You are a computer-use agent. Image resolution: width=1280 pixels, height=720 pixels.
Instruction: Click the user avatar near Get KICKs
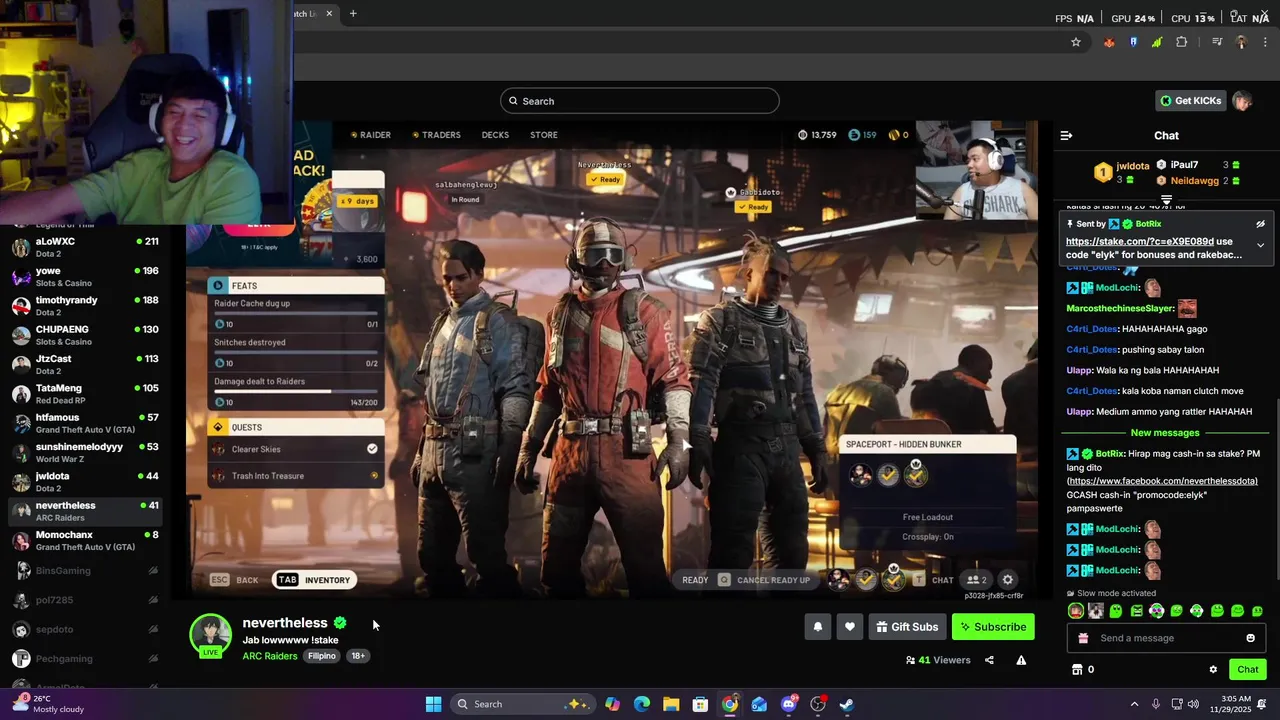pyautogui.click(x=1242, y=101)
